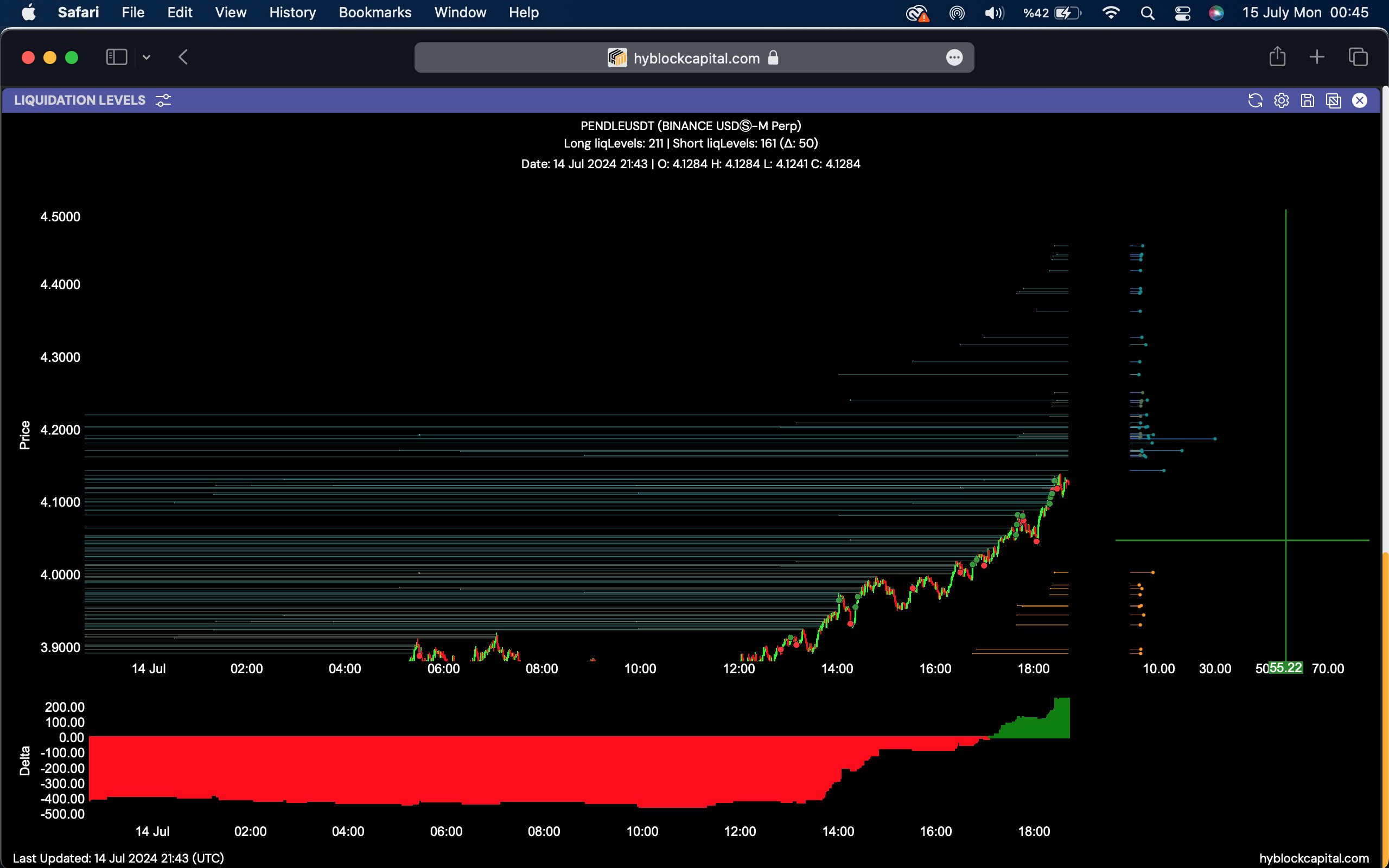Open page options ellipsis in address bar
The image size is (1389, 868).
[954, 58]
